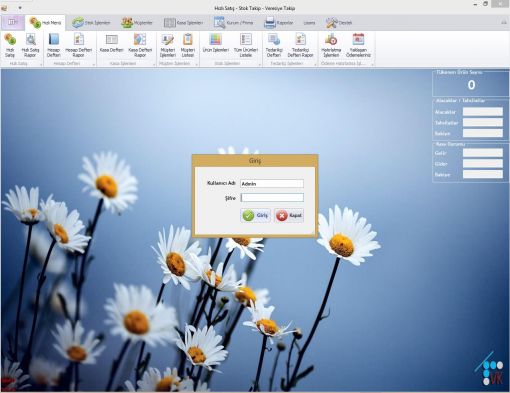Click the Tahsilatlar value field
This screenshot has height=393, width=510.
483,122
